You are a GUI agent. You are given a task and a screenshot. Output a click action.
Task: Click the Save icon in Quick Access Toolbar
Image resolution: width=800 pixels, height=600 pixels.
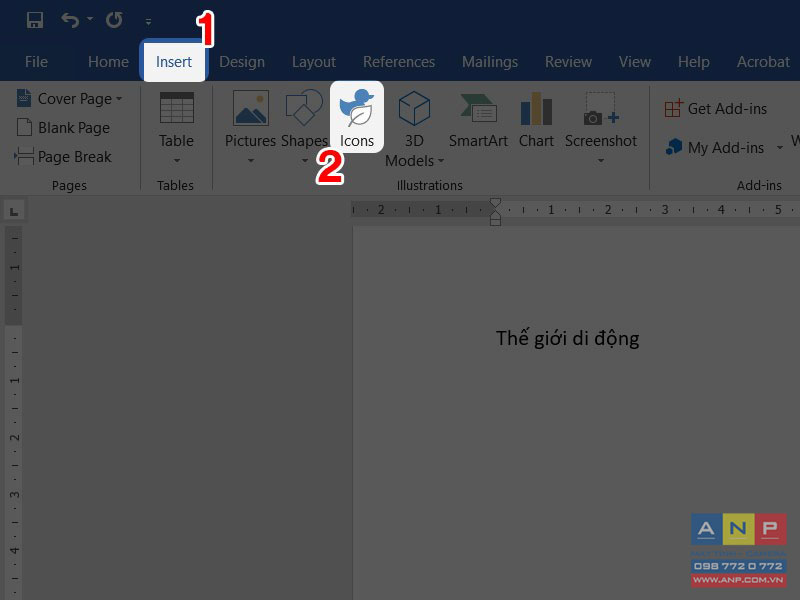point(35,20)
